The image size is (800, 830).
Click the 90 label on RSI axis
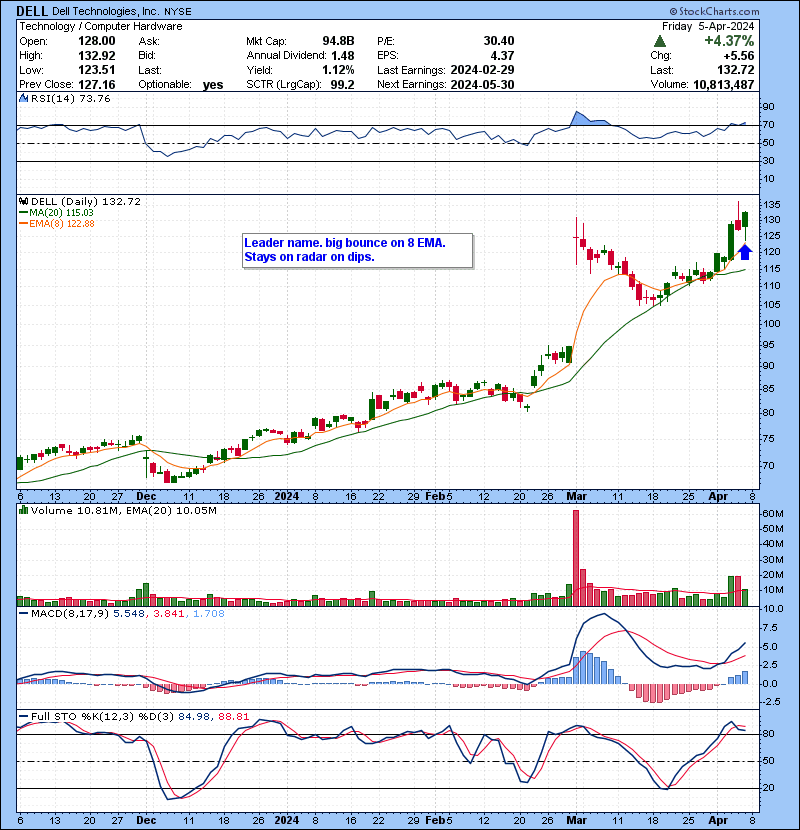click(768, 107)
